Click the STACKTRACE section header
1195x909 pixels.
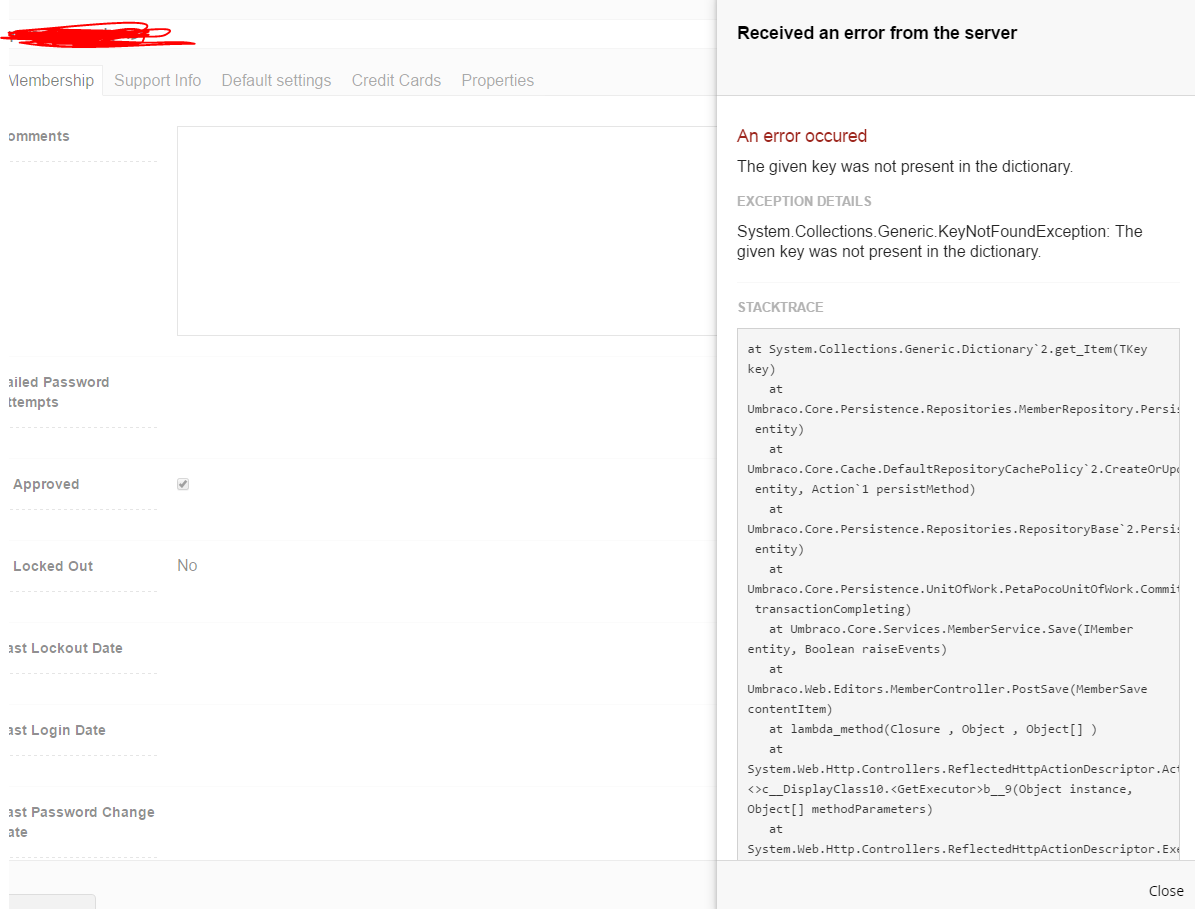pos(780,307)
